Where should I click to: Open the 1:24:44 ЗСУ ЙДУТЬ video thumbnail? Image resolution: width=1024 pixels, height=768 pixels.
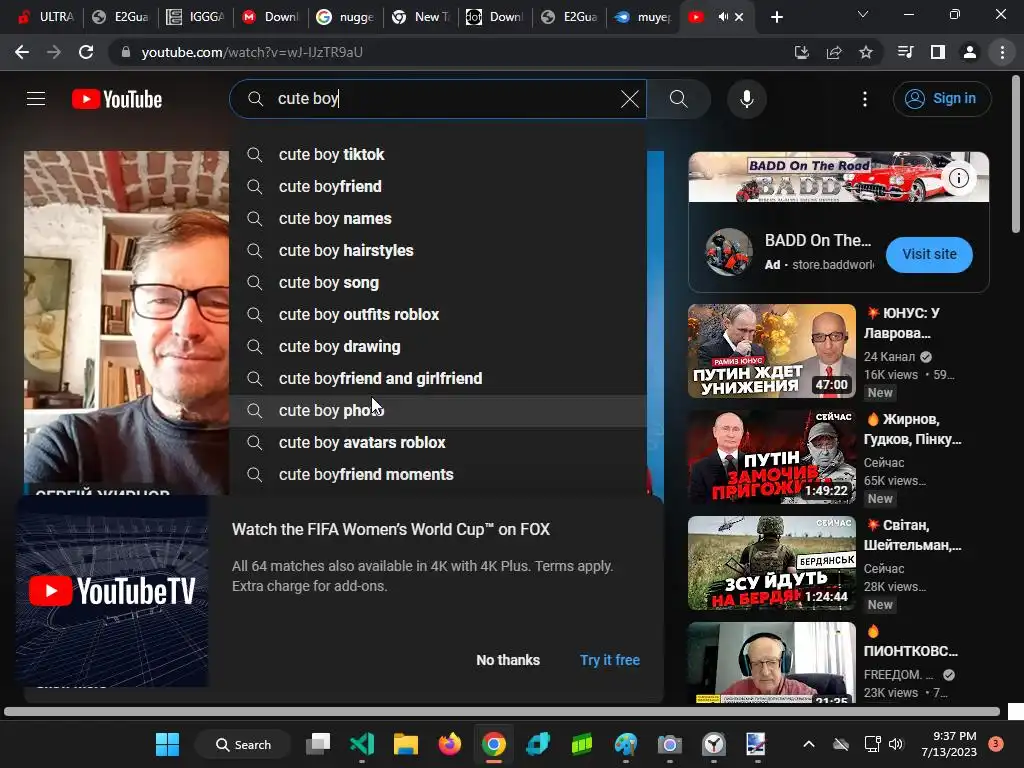point(772,563)
